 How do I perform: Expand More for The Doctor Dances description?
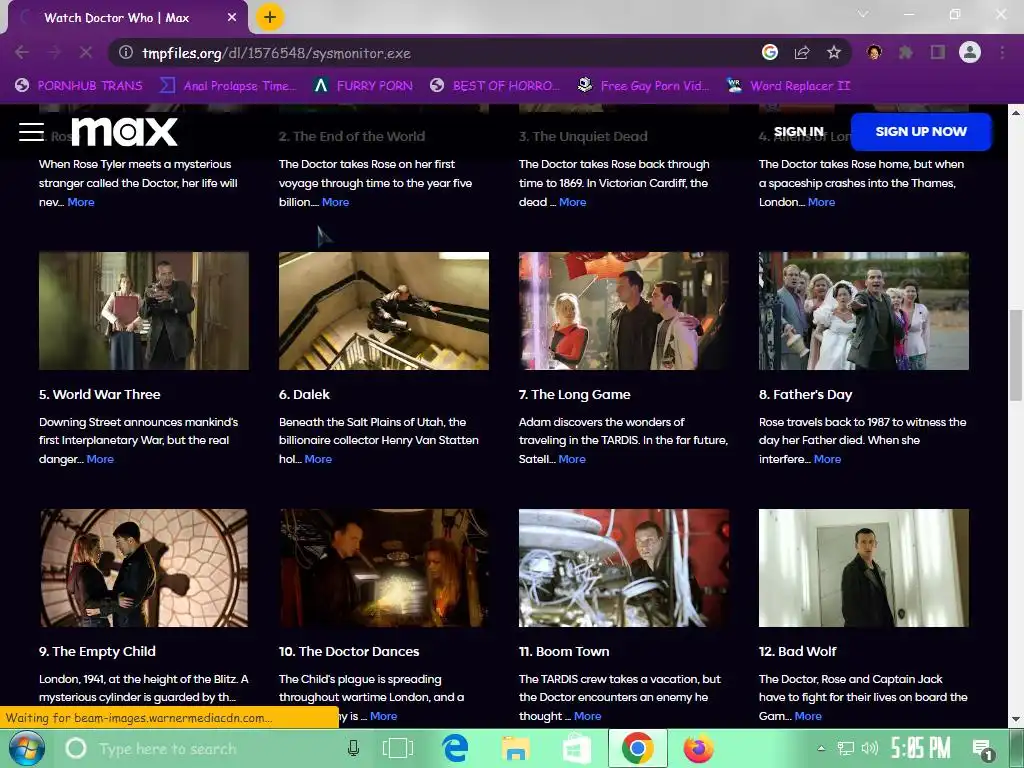pyautogui.click(x=383, y=716)
